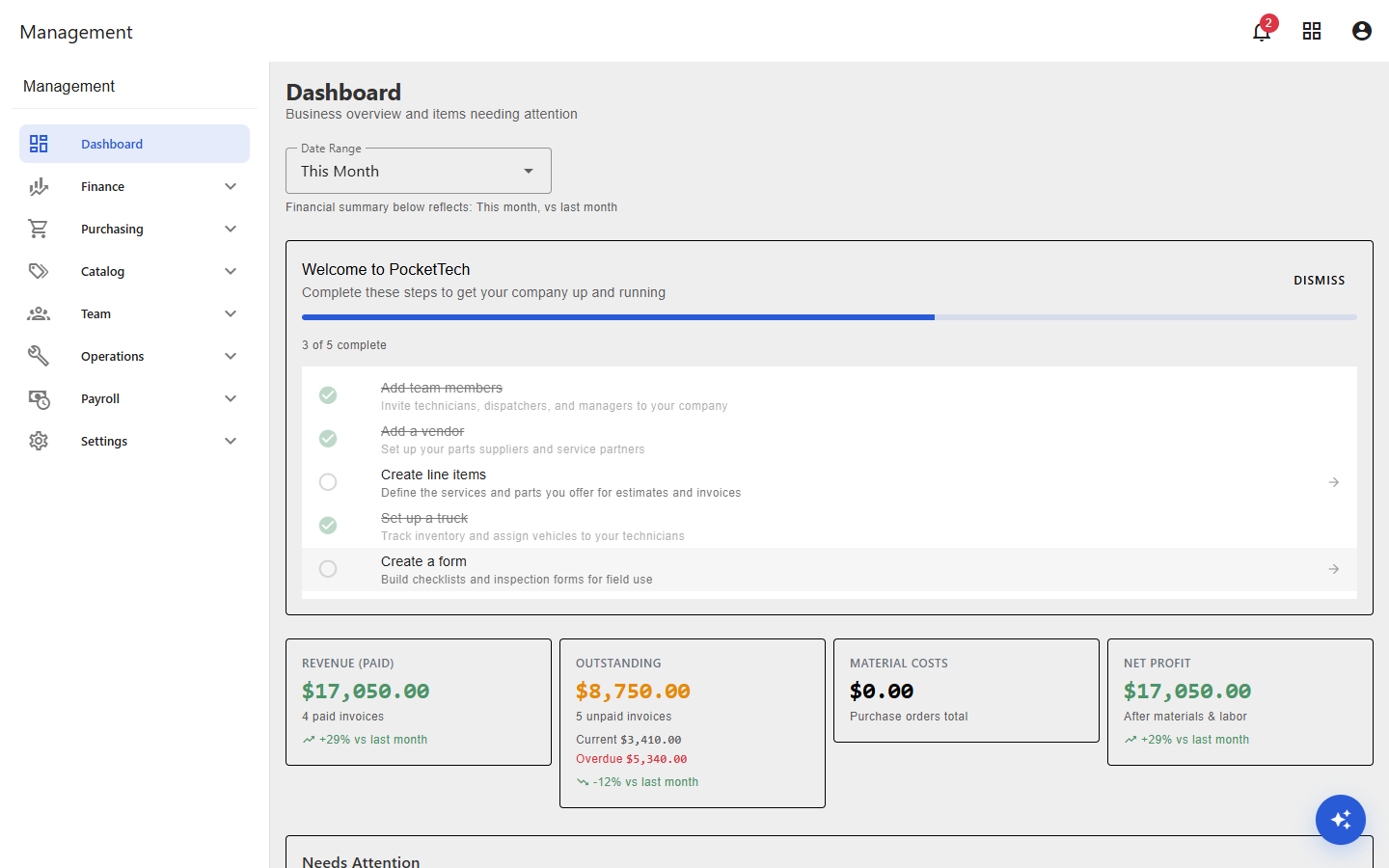Click the Dashboard grid icon in sidebar
Screen dimensions: 1389x868
point(39,144)
